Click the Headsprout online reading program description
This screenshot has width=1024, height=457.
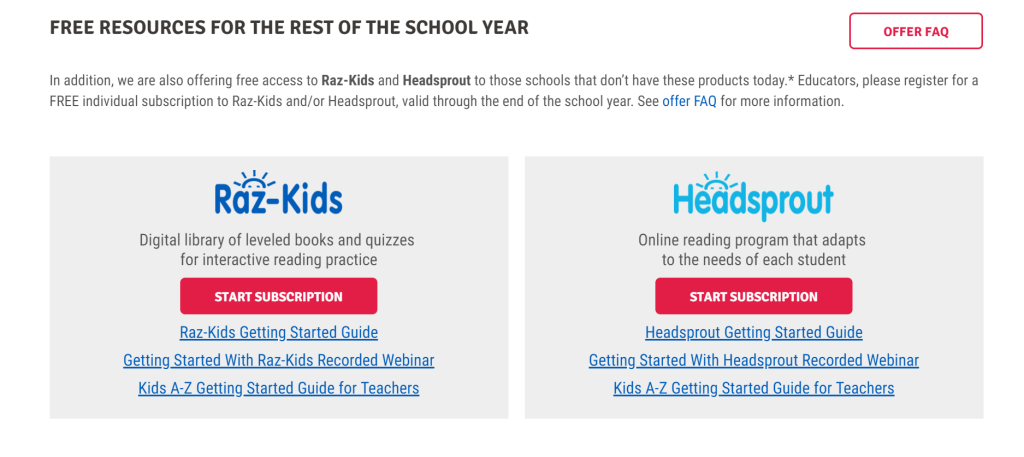pos(753,250)
